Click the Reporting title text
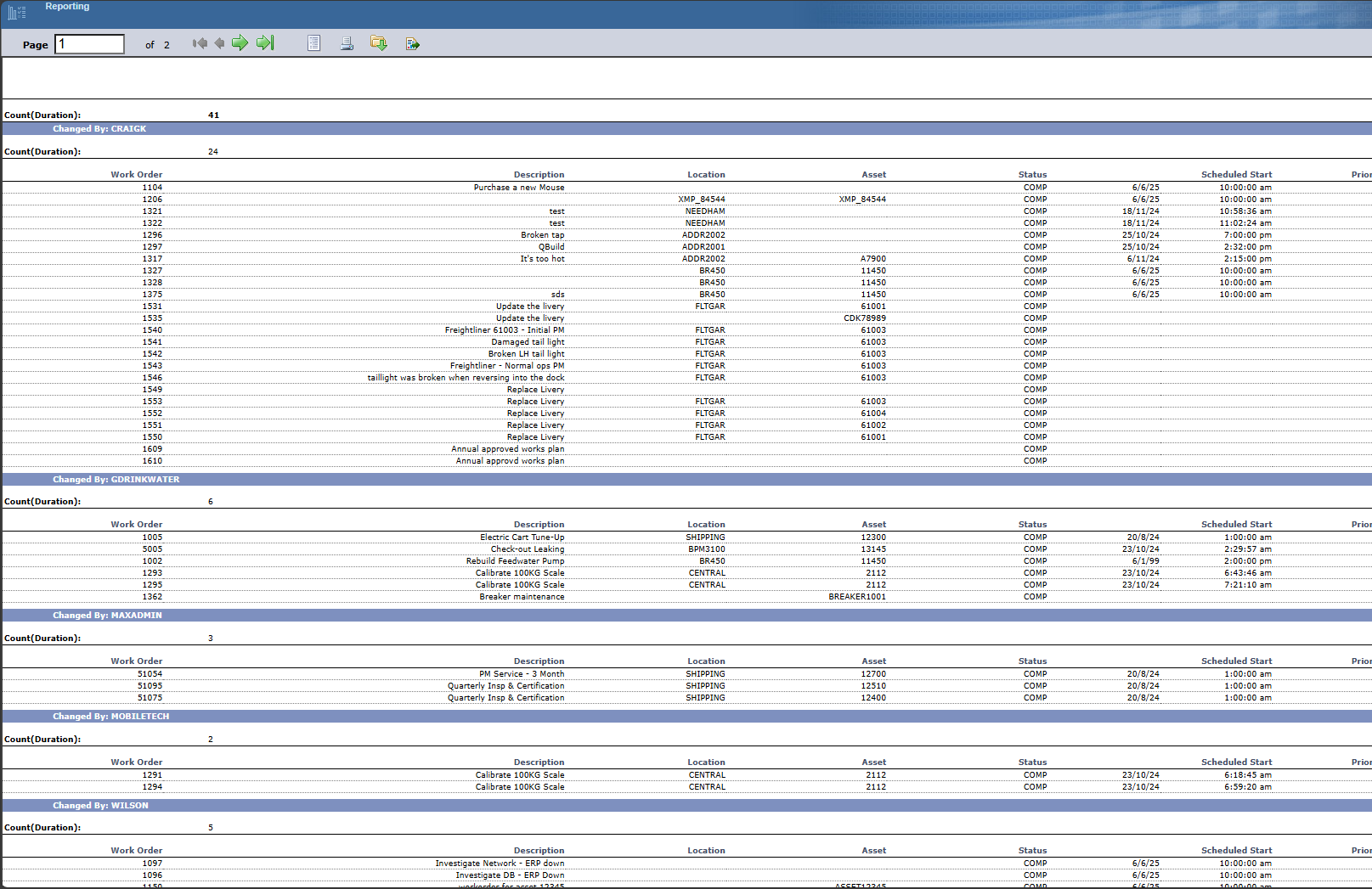Image resolution: width=1372 pixels, height=889 pixels. [x=67, y=7]
